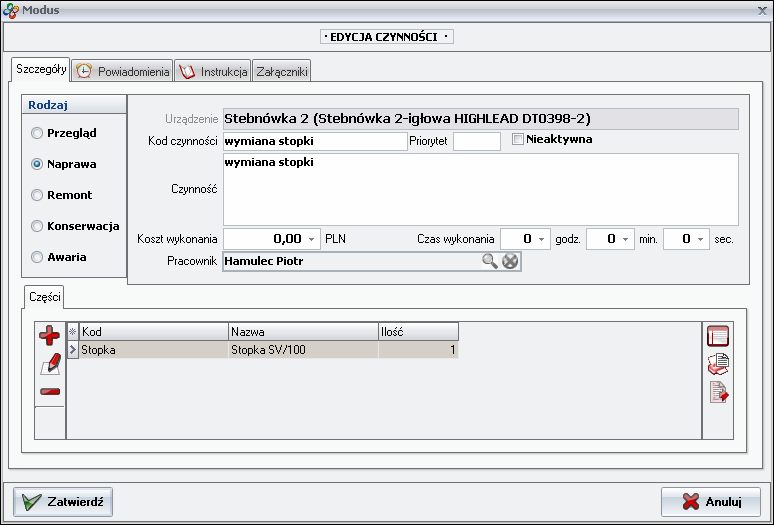Open the Koszt wykonania dropdown arrow
The height and width of the screenshot is (525, 774).
312,239
